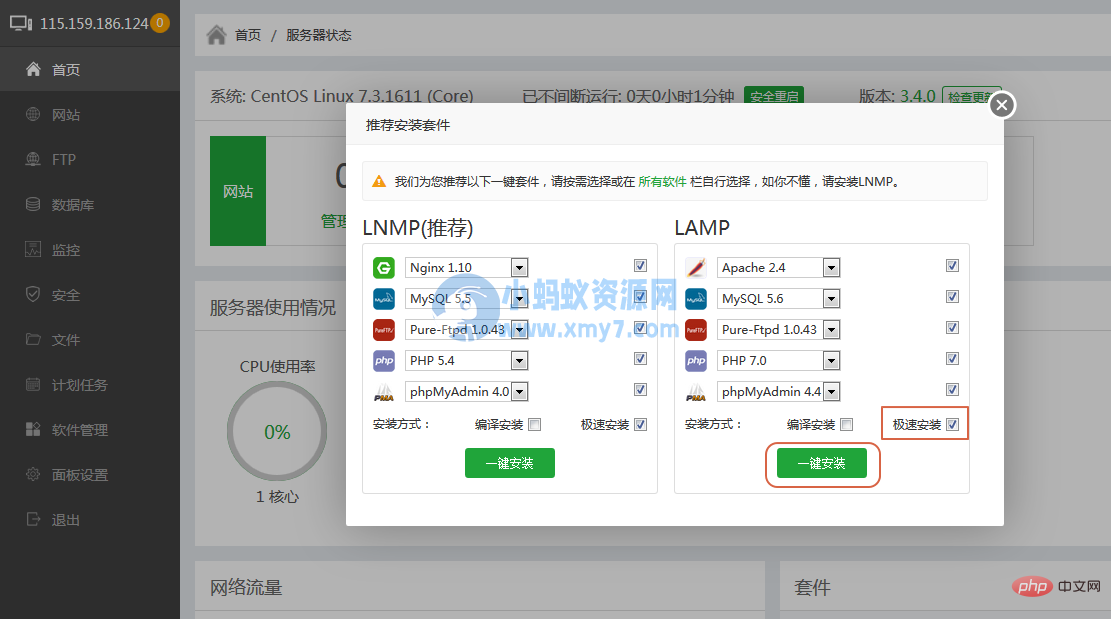Click the shield icon for 安全
Viewport: 1111px width, 619px height.
tap(33, 294)
